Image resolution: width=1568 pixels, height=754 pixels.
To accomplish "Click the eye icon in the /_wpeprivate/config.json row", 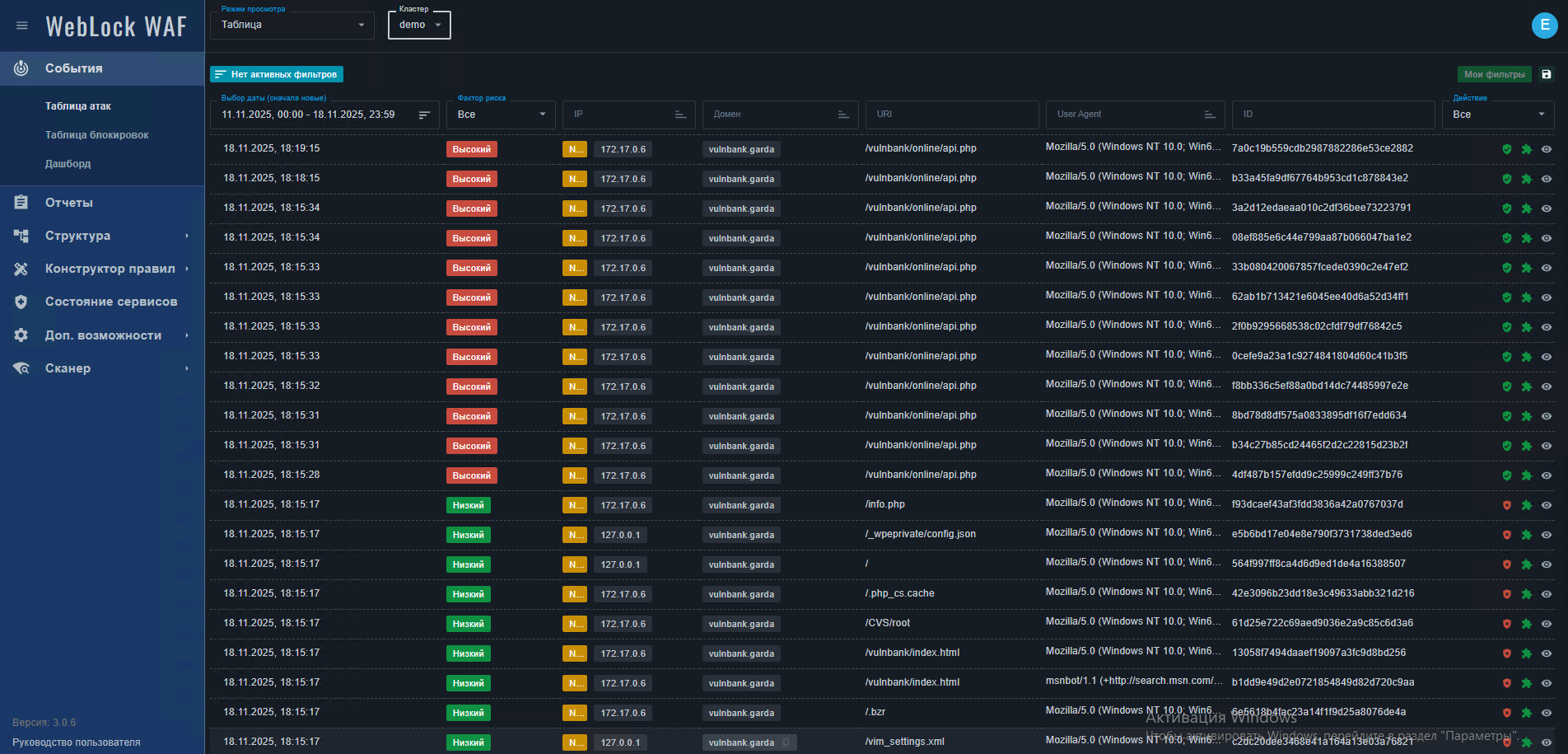I will 1547,535.
